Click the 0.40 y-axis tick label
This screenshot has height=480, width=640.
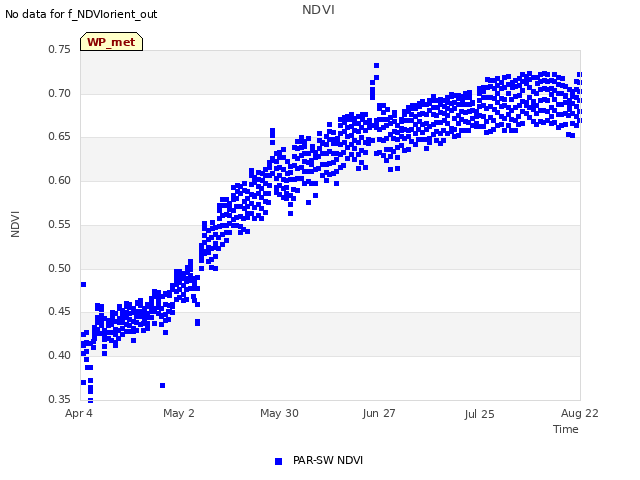(60, 356)
